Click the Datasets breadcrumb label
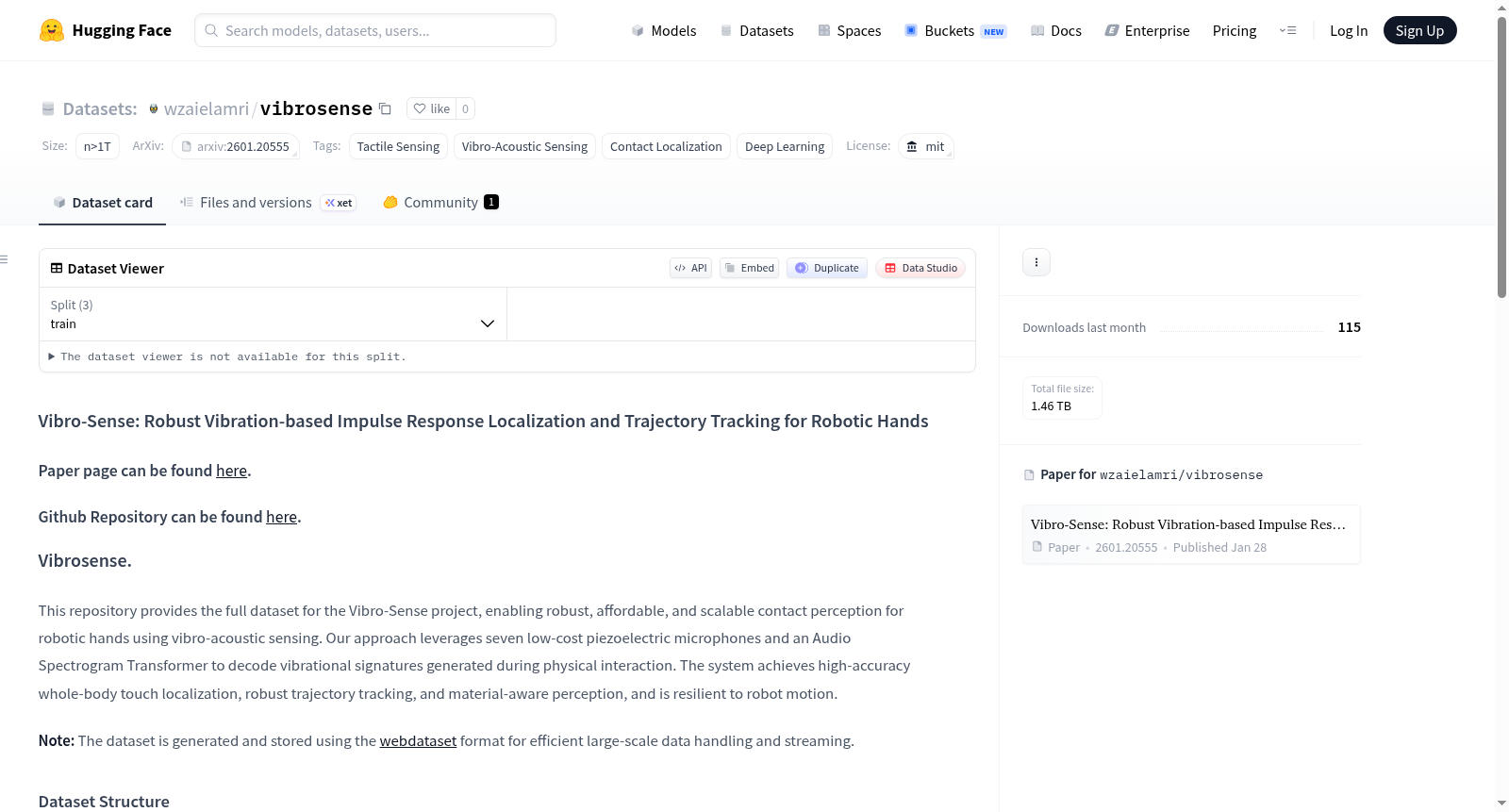The image size is (1509, 812). (100, 108)
